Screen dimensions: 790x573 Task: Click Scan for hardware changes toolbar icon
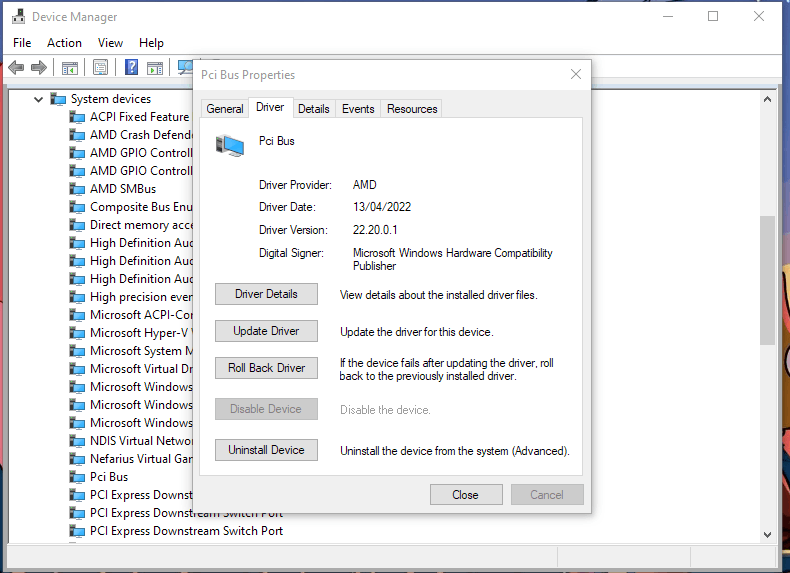pos(185,68)
